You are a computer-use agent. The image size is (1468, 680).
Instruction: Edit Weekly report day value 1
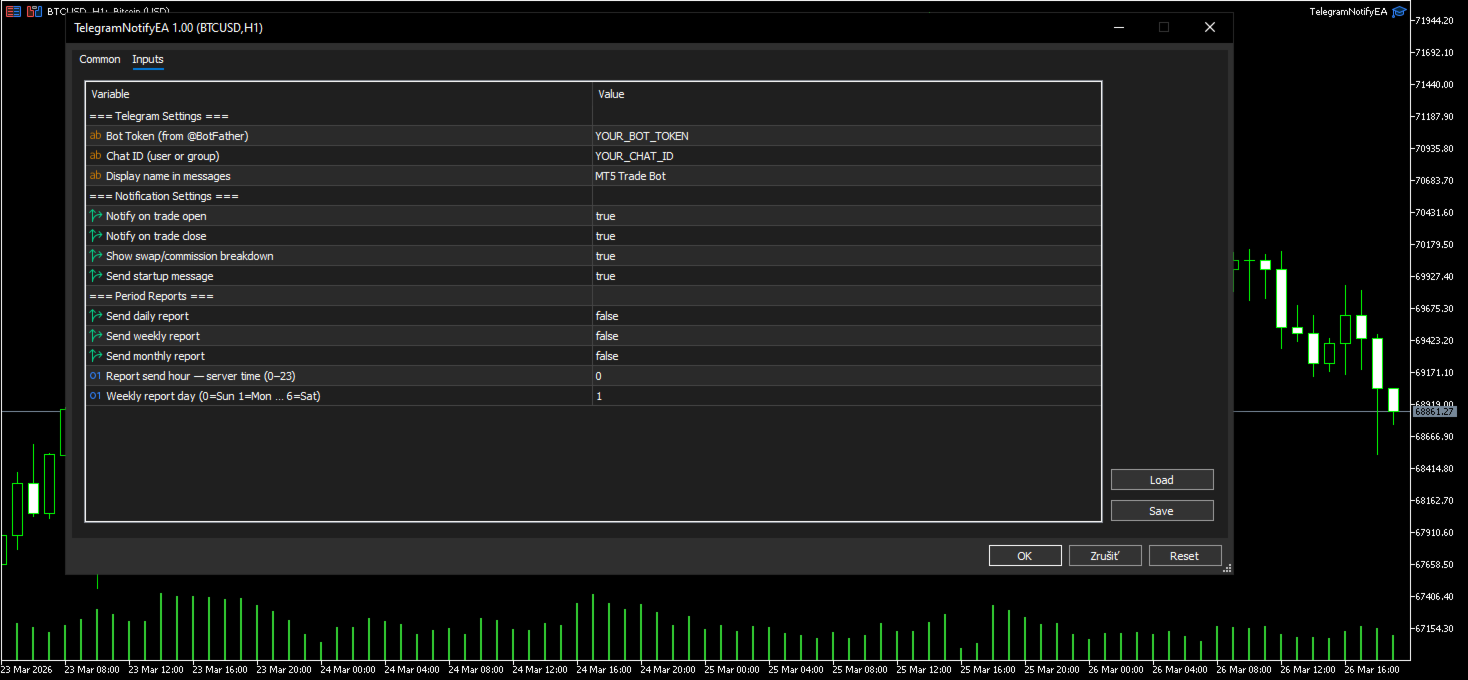pos(847,396)
